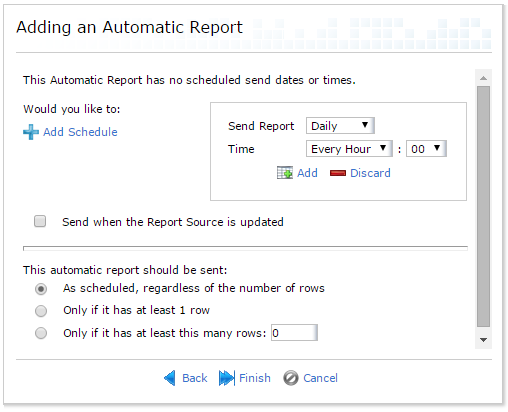This screenshot has height=412, width=508.
Task: Click the scrollbar up arrow
Action: coord(483,78)
